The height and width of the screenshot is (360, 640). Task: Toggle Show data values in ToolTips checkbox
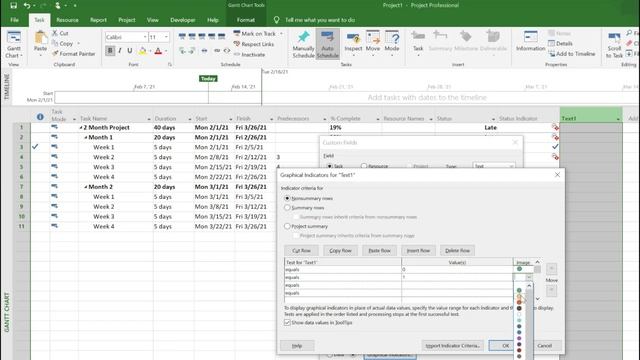point(287,322)
